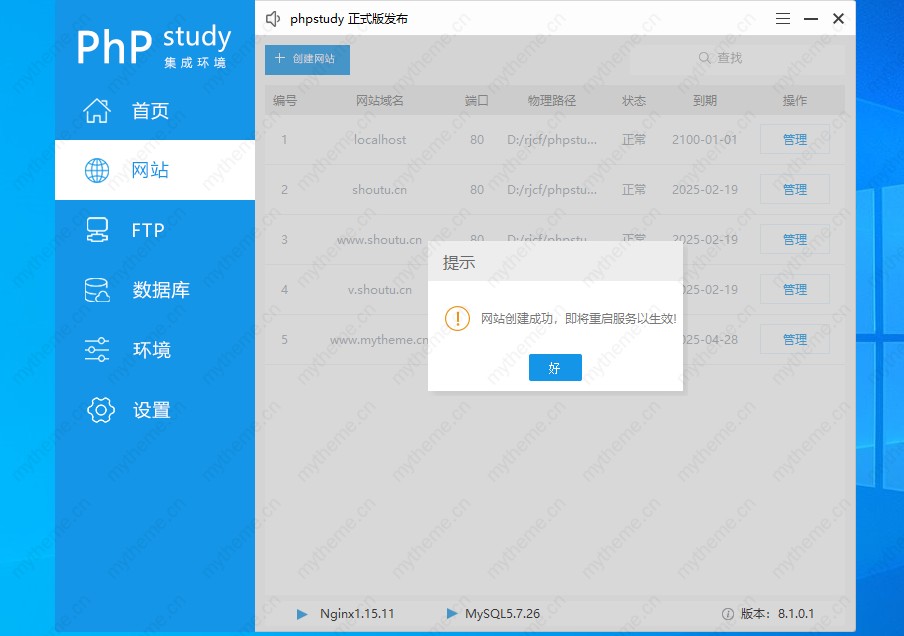The image size is (904, 636).
Task: Click the 创建网站 button
Action: click(x=307, y=59)
